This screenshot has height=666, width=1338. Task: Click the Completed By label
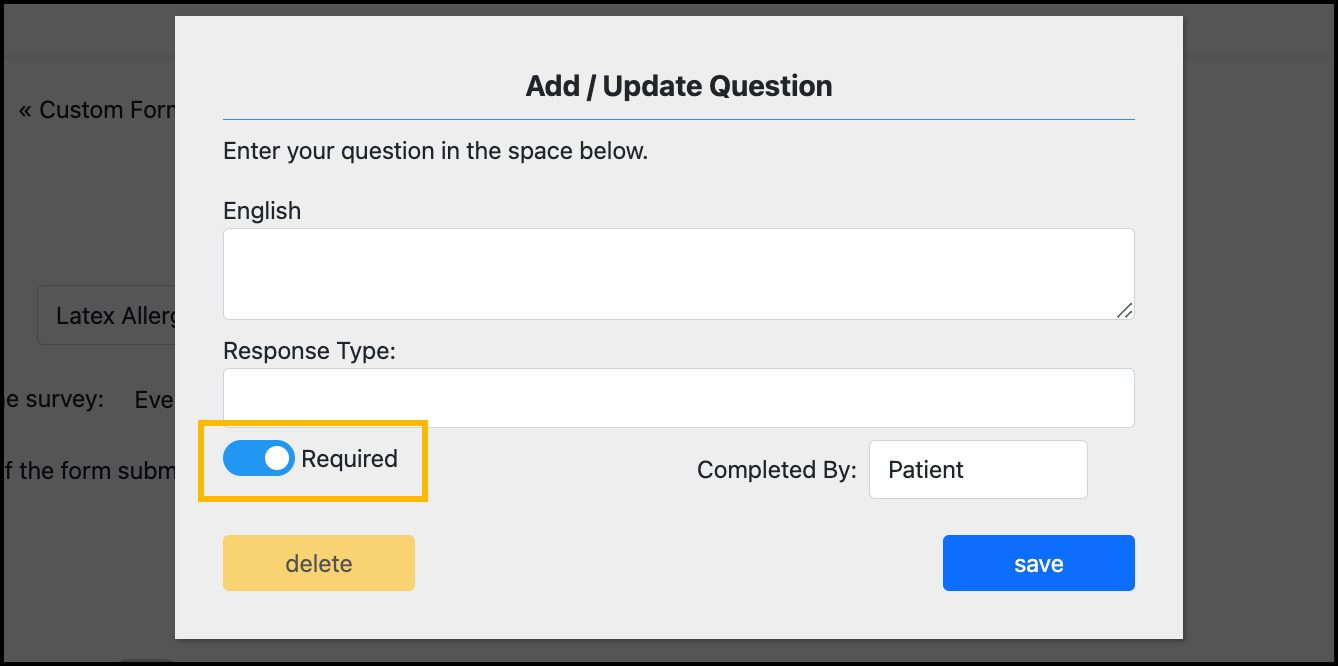point(776,469)
